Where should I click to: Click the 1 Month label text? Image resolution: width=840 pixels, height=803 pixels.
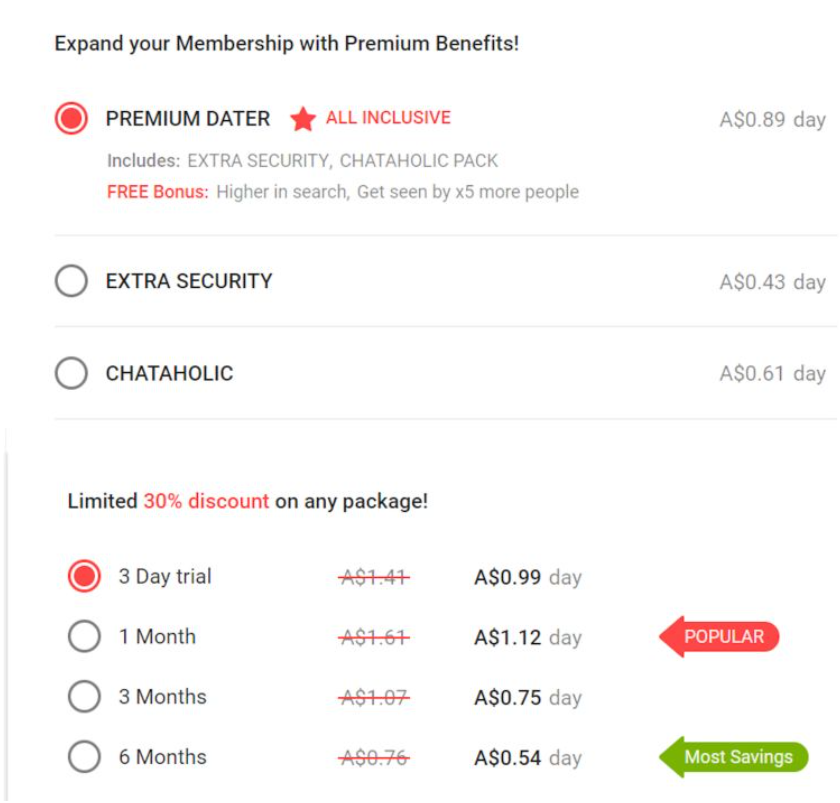point(157,637)
